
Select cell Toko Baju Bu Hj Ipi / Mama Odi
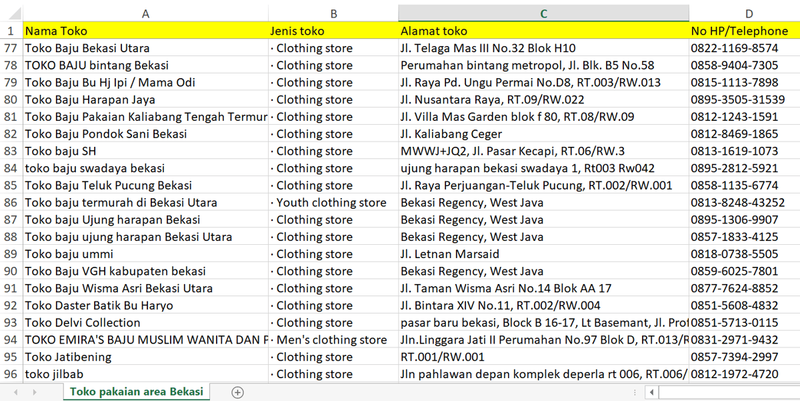[x=145, y=83]
